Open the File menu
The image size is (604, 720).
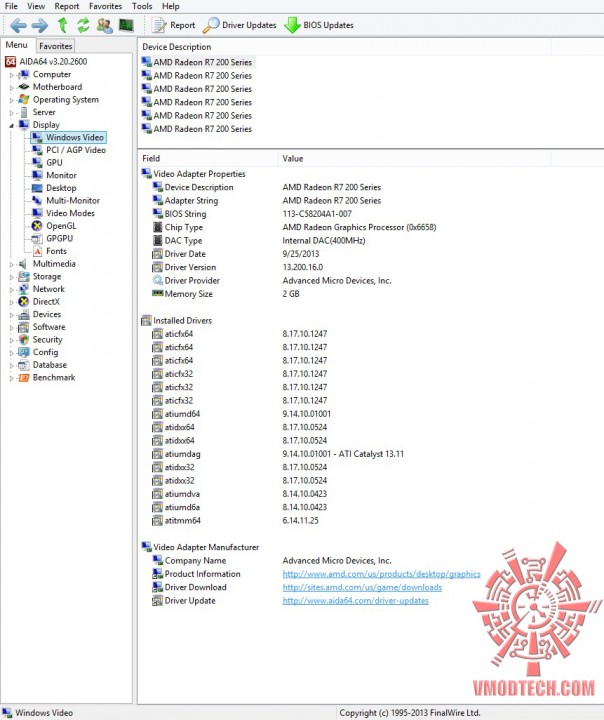(x=11, y=6)
